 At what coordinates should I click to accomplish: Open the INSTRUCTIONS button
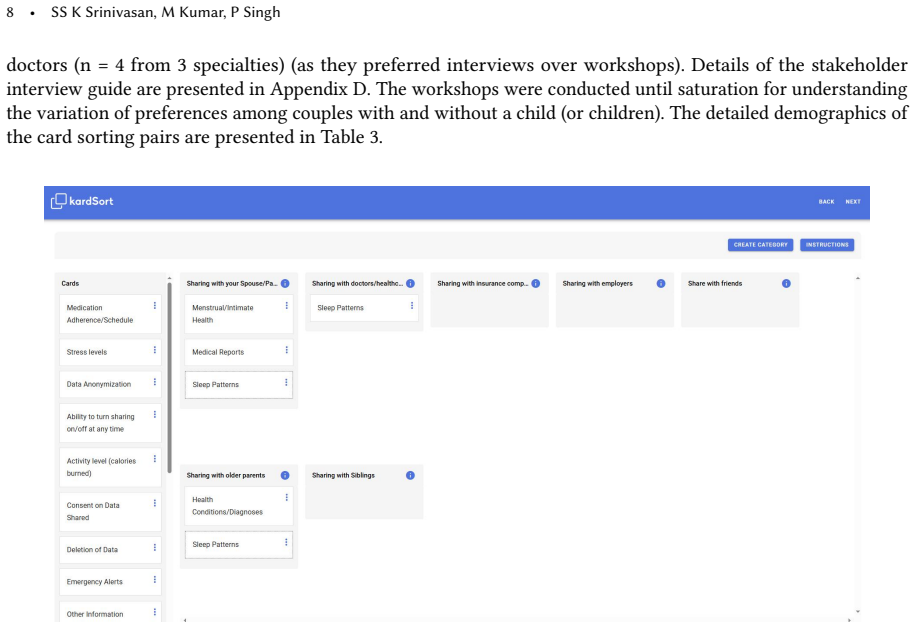coord(827,245)
